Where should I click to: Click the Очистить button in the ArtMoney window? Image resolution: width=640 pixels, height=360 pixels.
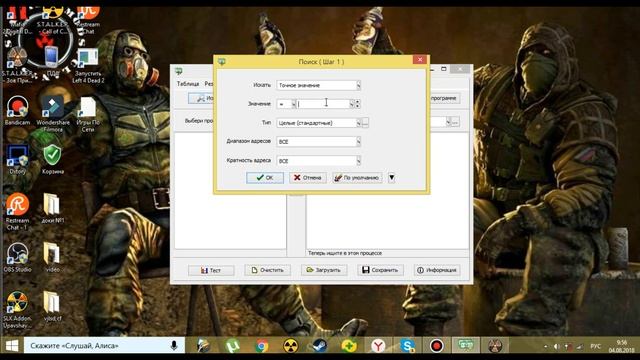tap(267, 270)
